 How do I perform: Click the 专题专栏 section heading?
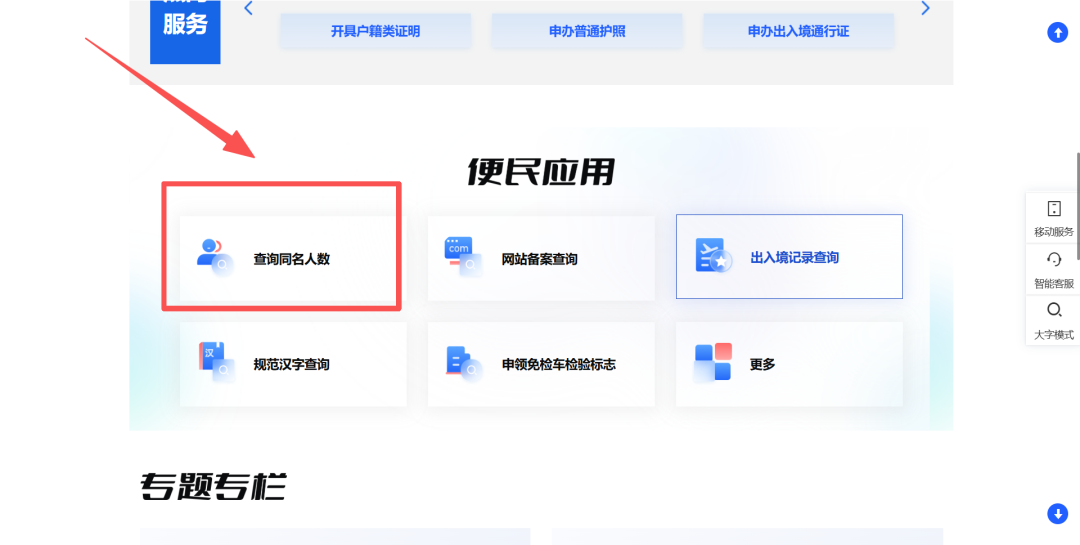click(214, 486)
